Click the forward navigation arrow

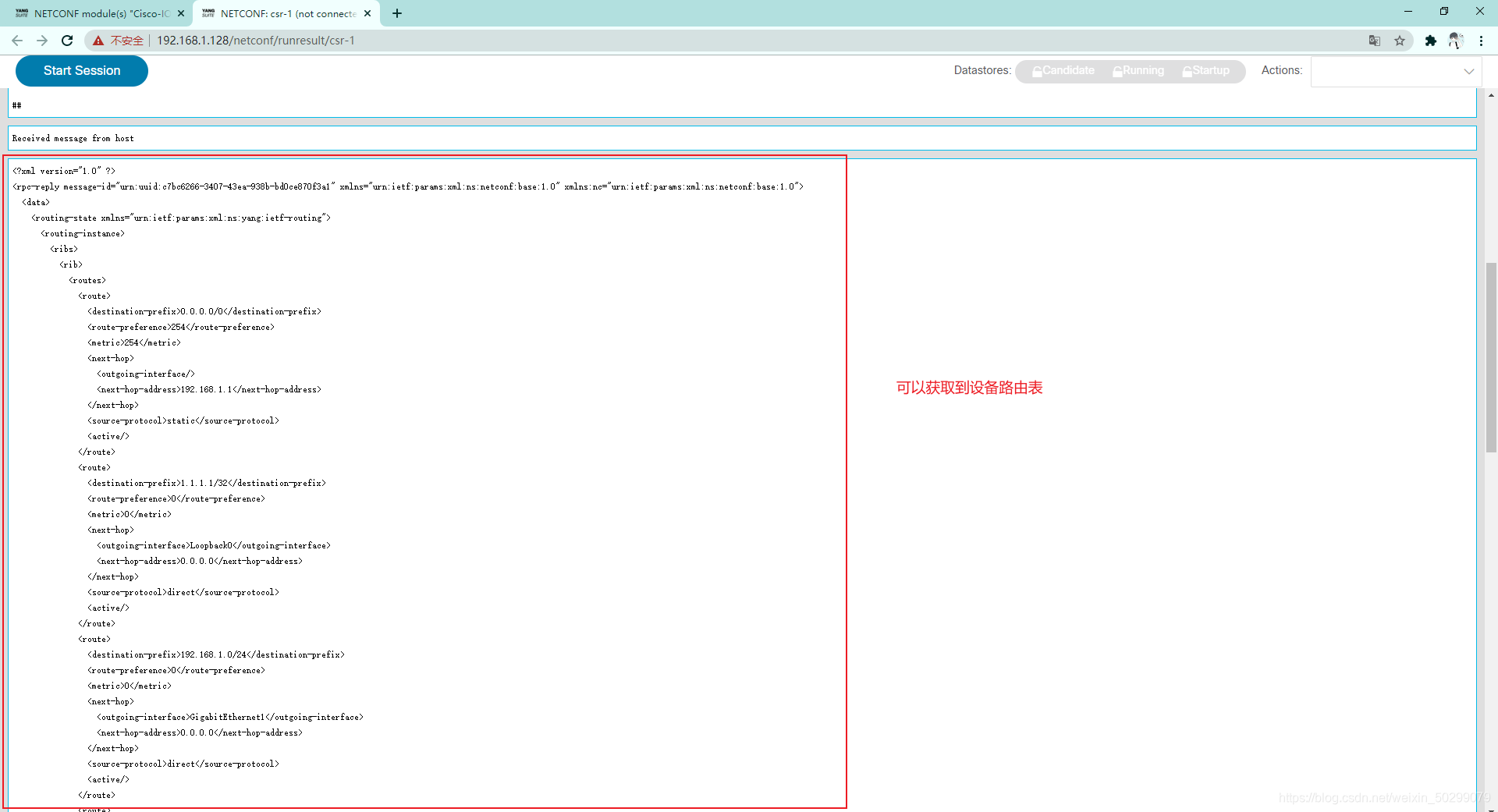(x=42, y=41)
